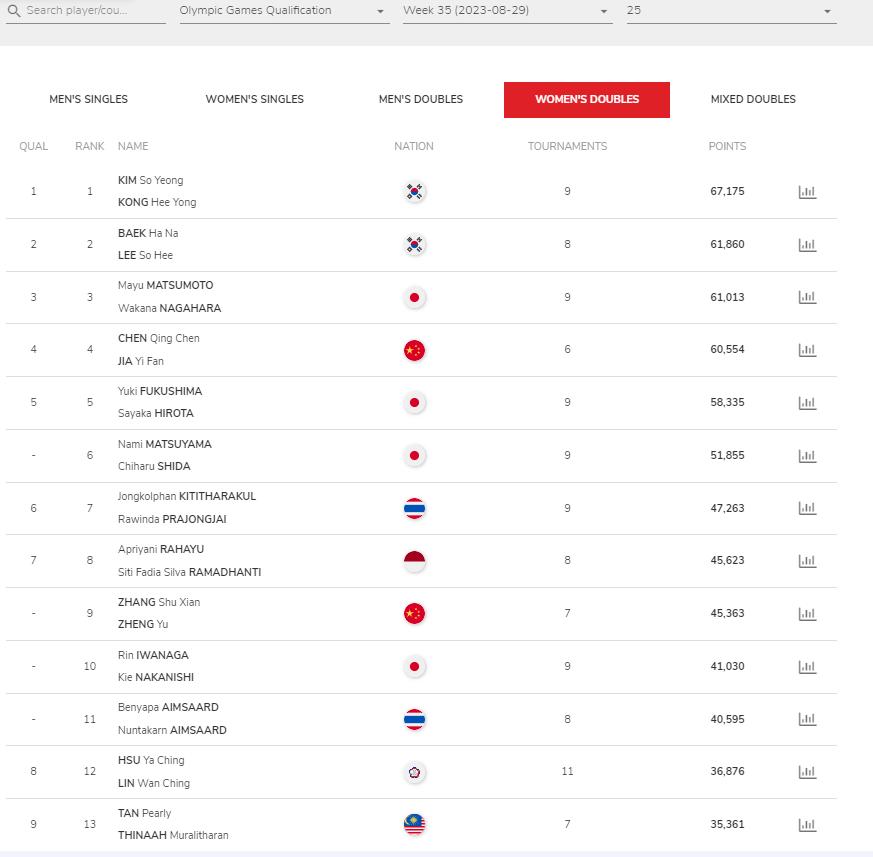873x857 pixels.
Task: Open chart for HSU Ya Ching pair
Action: coord(807,772)
